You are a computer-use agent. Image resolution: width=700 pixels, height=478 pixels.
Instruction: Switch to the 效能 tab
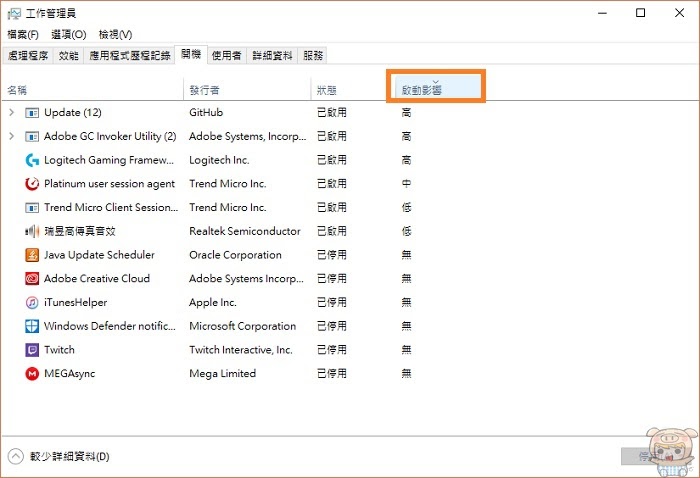click(x=68, y=55)
